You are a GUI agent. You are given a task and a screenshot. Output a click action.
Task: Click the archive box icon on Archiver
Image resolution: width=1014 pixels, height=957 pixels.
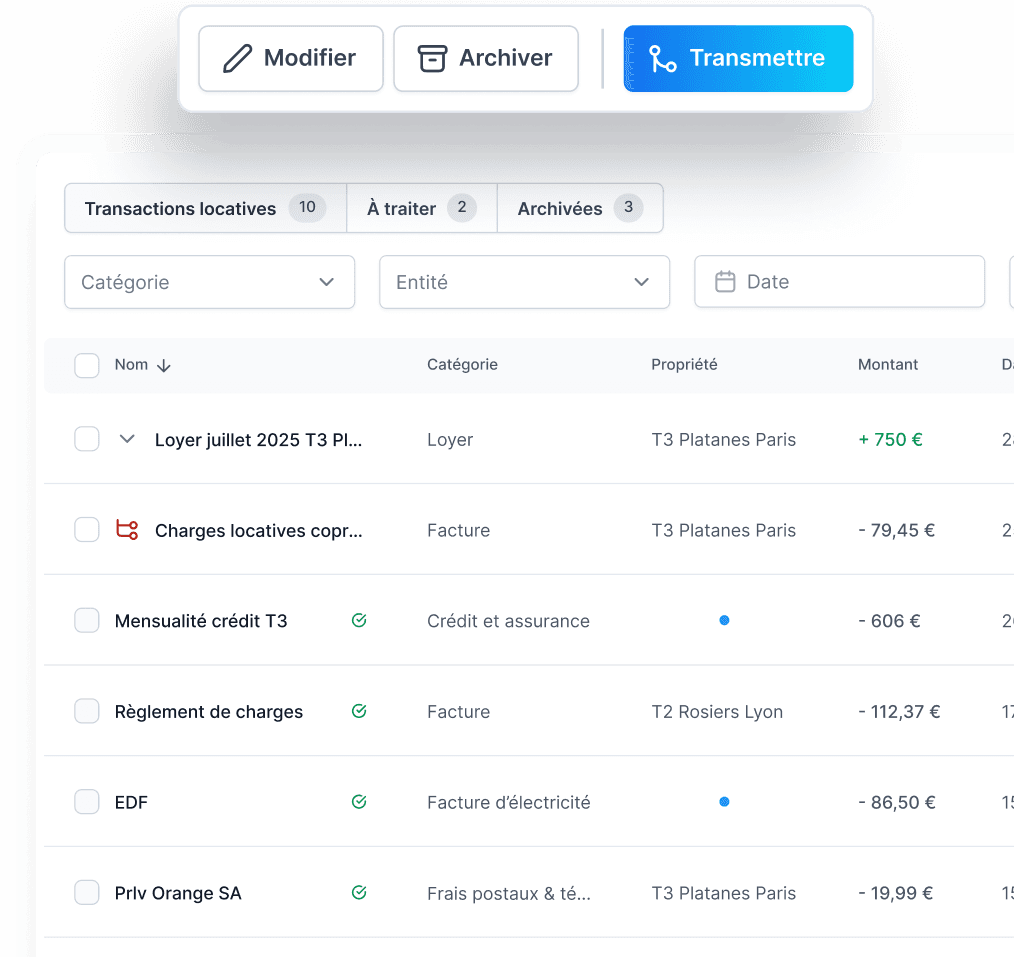point(432,58)
